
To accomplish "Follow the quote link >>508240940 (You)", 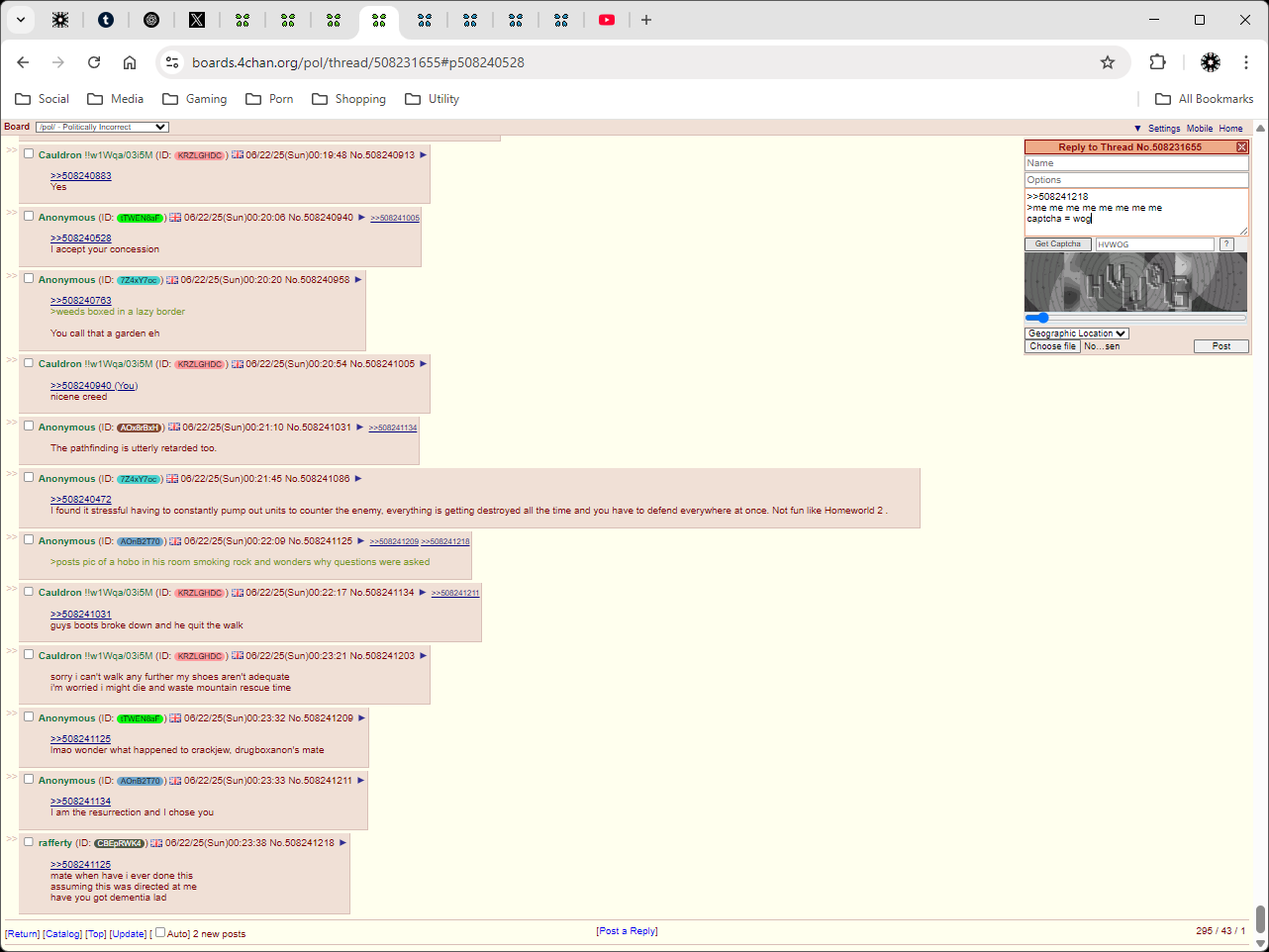I will [x=94, y=386].
